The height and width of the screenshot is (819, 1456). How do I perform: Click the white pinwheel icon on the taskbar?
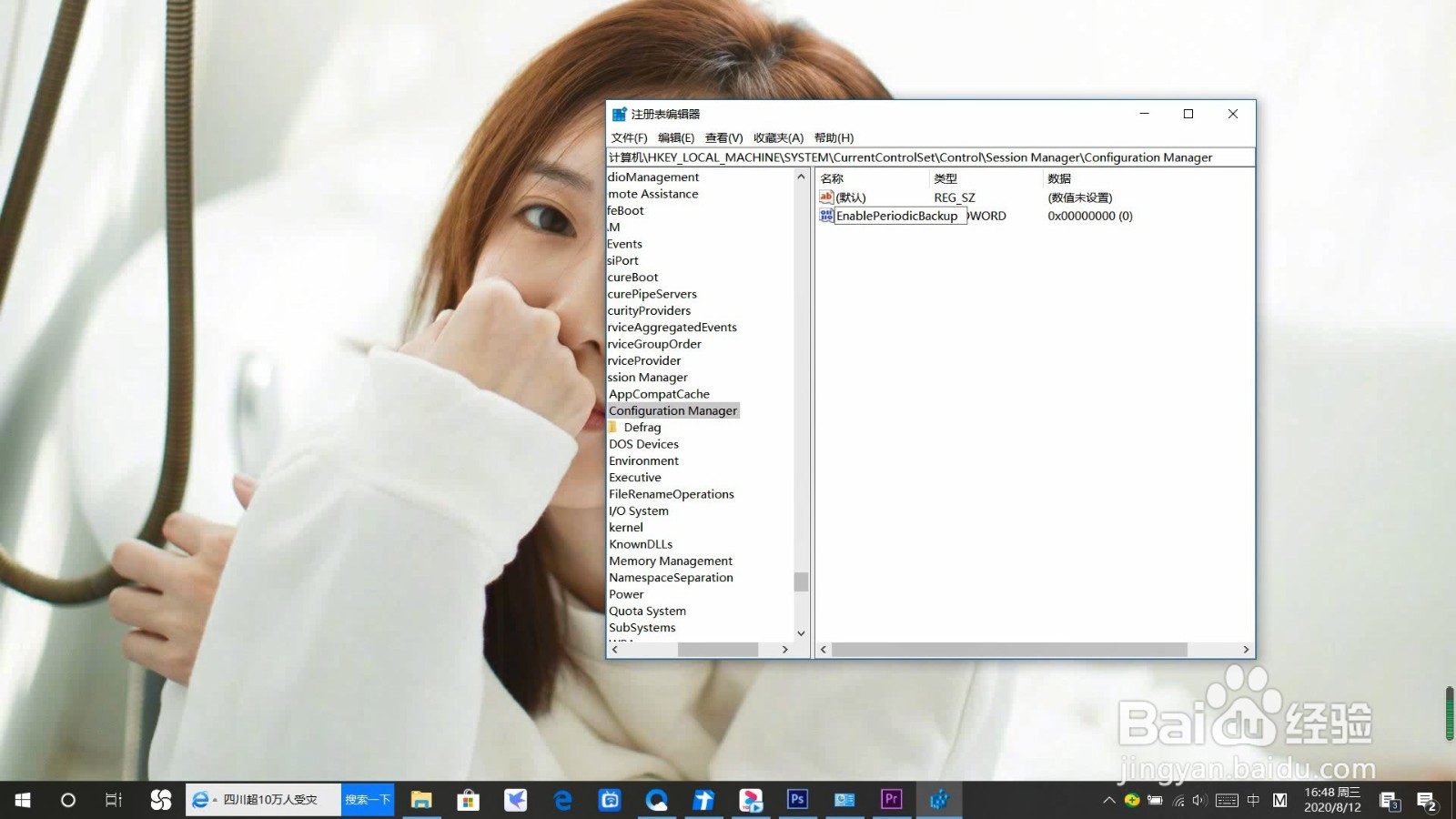tap(160, 800)
